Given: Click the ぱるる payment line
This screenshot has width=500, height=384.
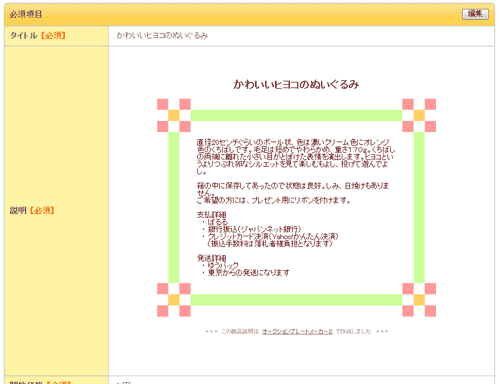Looking at the screenshot, I should click(215, 222).
